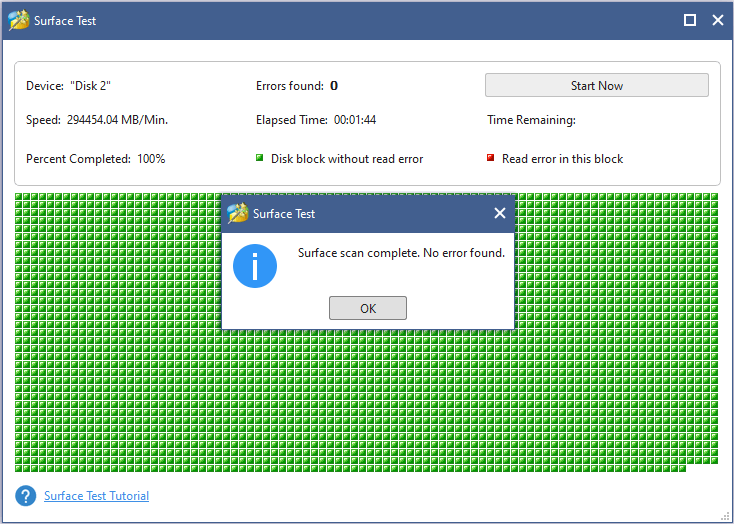Click the red read-error legend square

(x=490, y=158)
